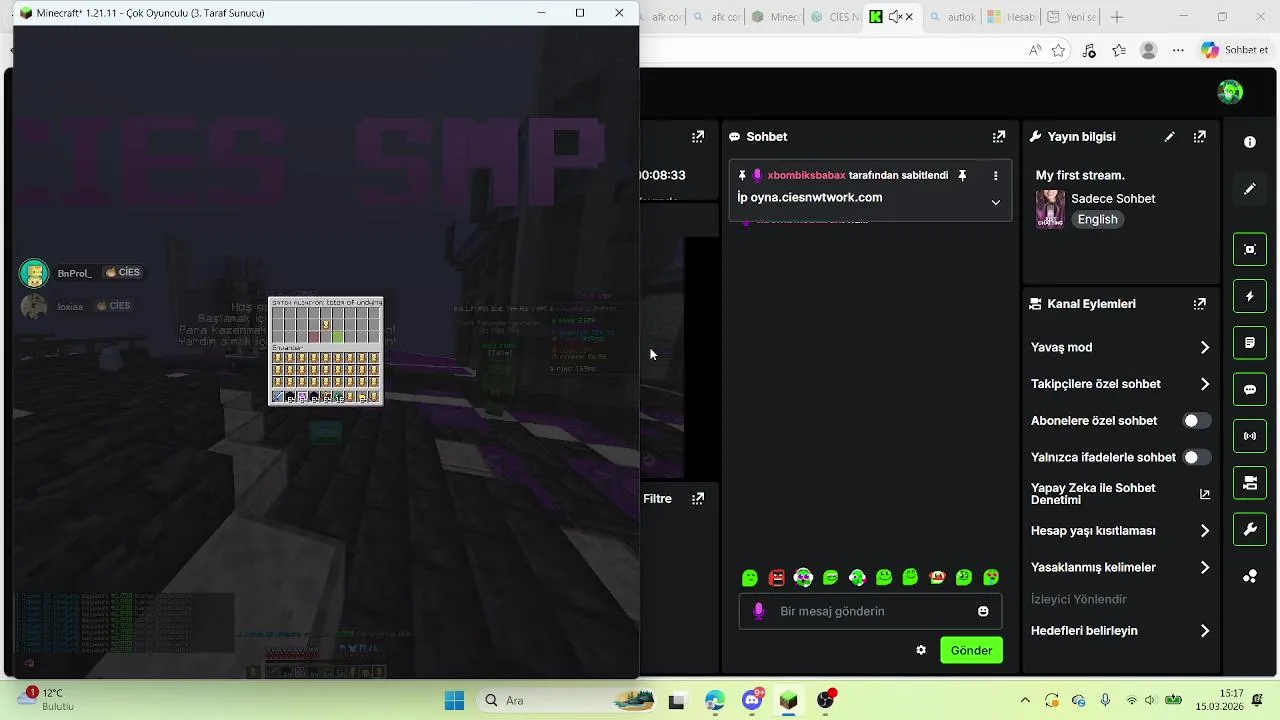Edit stream info with the Yayın bilgisi pencil
Screen dimensions: 1280x720
[1169, 137]
